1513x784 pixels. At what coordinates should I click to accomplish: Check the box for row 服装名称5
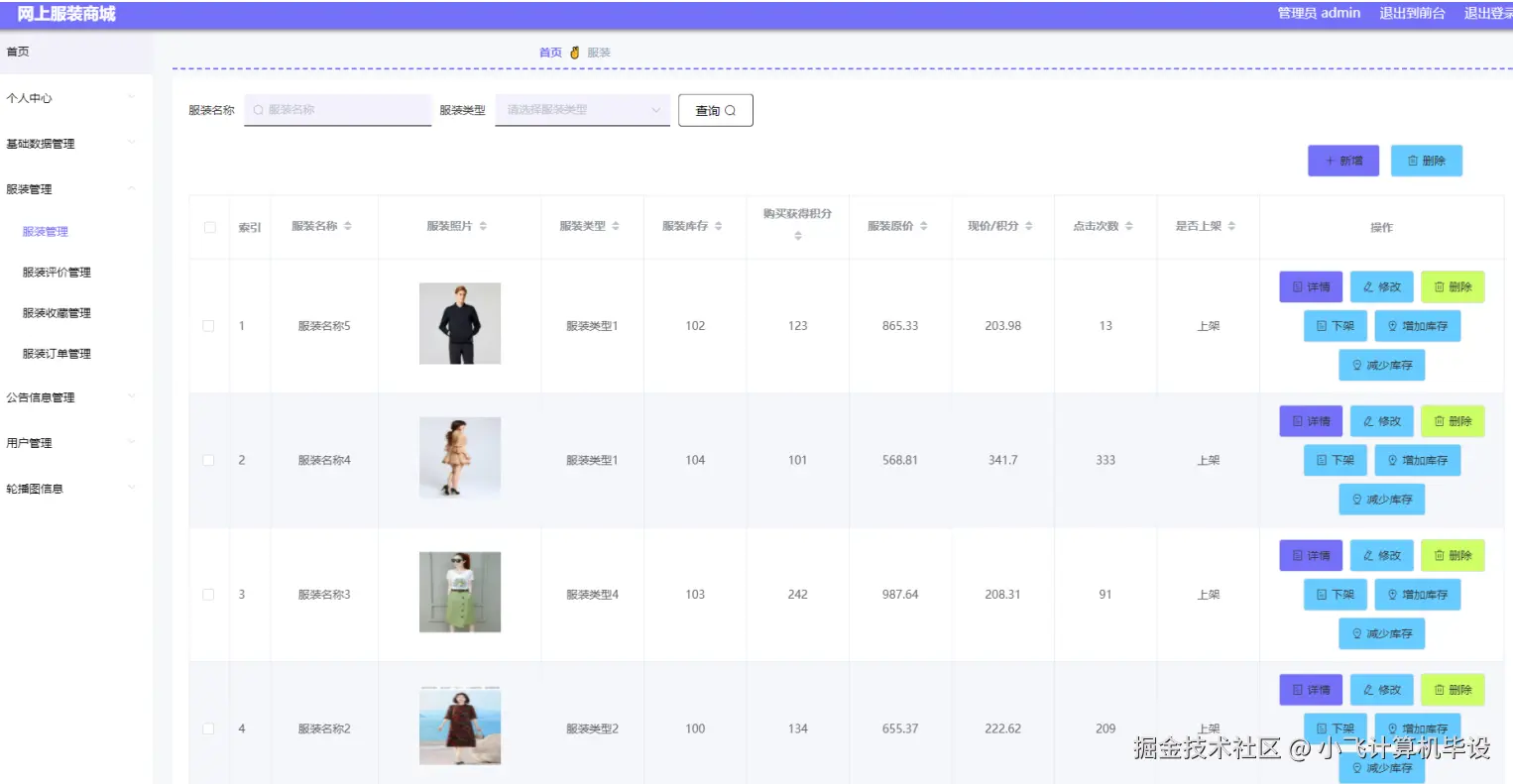click(x=208, y=326)
